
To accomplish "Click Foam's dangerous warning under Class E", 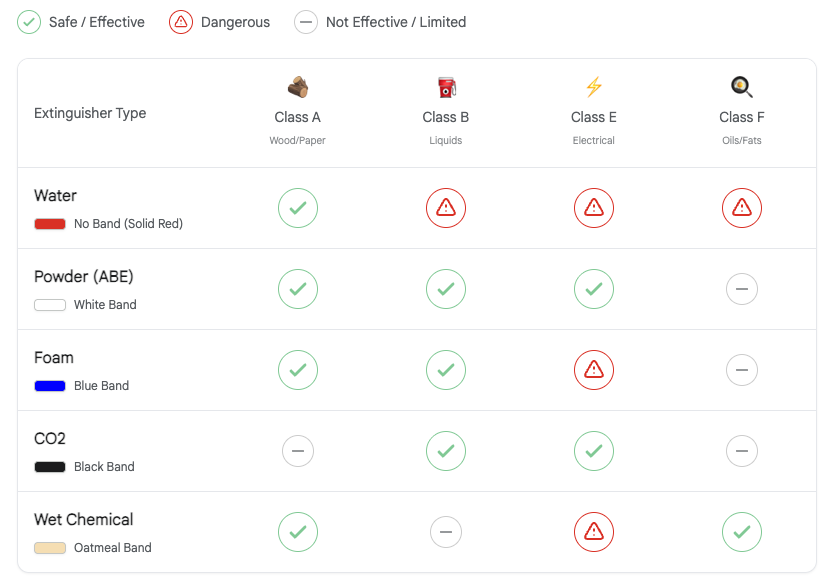I will [x=594, y=370].
